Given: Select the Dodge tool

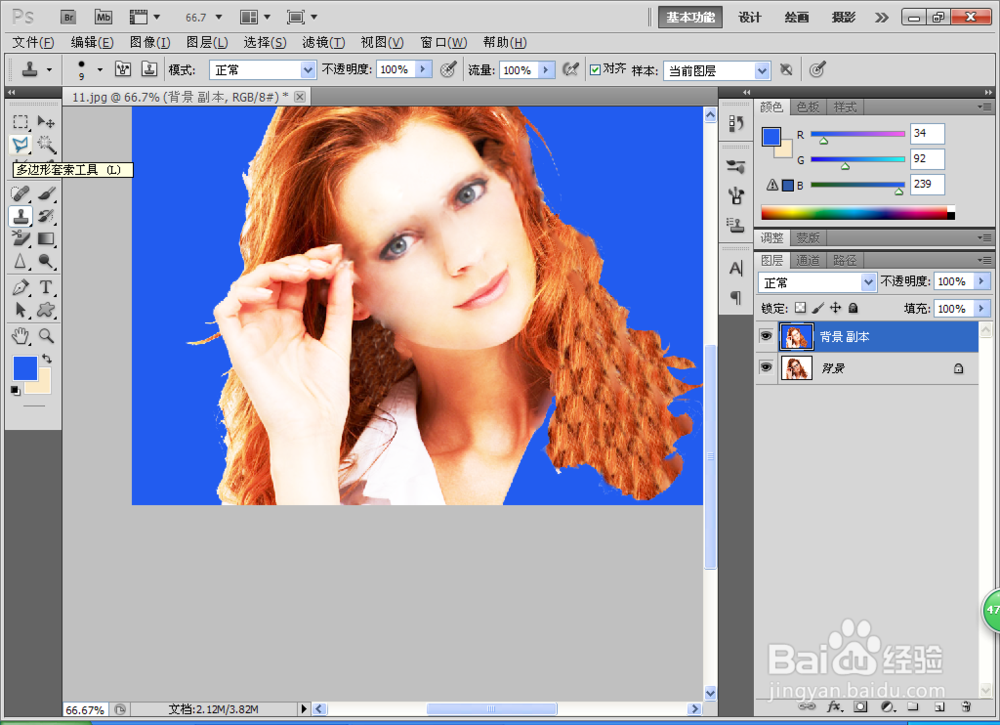Looking at the screenshot, I should 45,261.
